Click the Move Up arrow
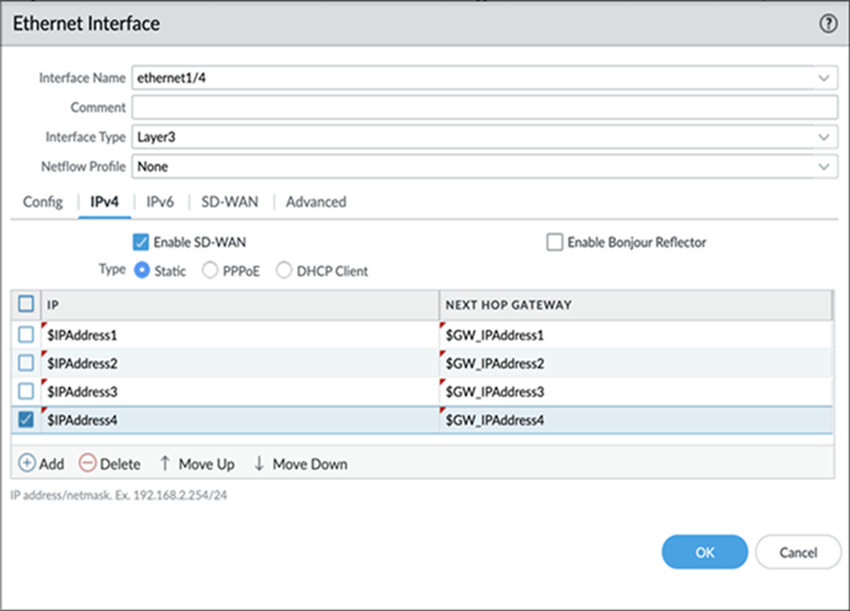Viewport: 850px width, 611px height. (x=165, y=464)
